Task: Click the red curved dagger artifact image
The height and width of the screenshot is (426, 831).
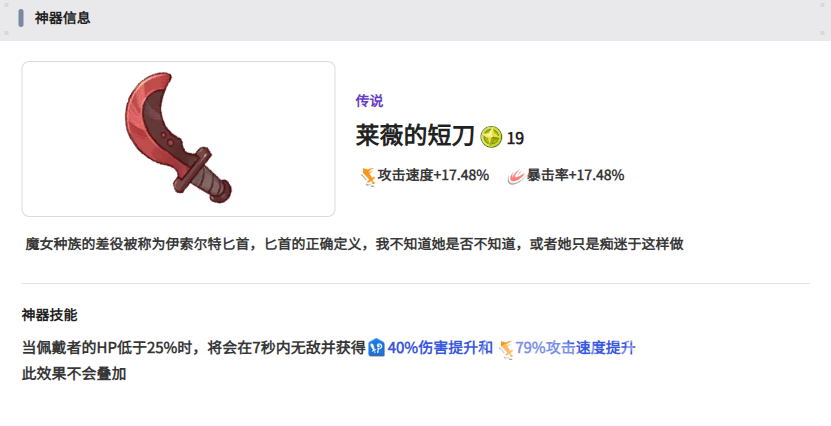Action: point(178,138)
